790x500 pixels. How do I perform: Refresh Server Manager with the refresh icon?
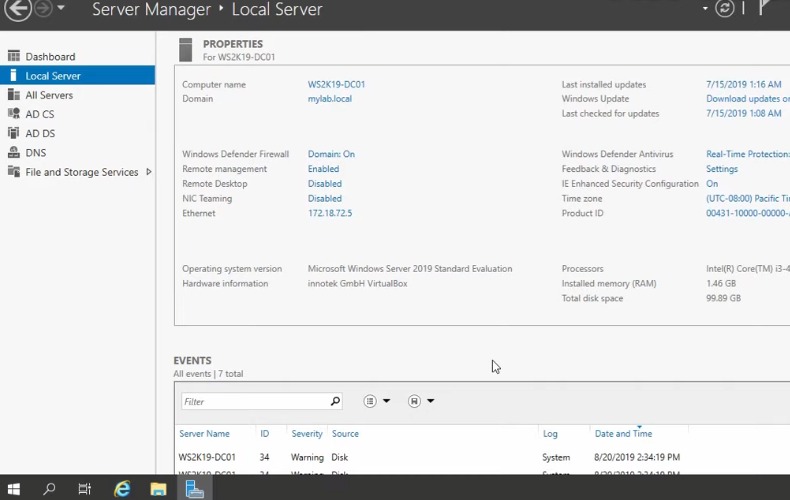click(725, 9)
